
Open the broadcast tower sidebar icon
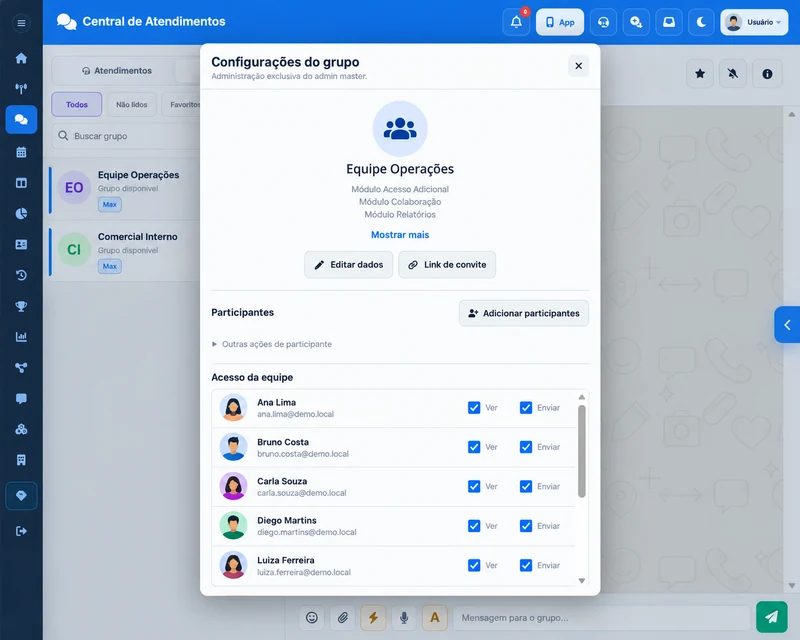tap(21, 89)
